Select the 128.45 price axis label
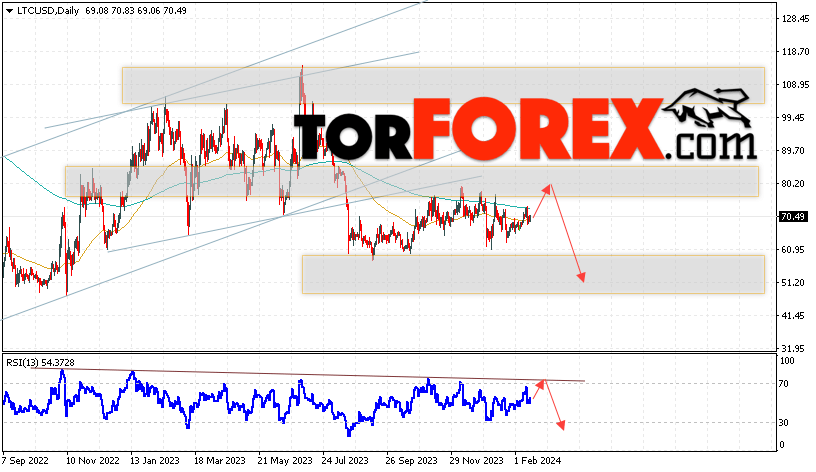 (x=795, y=19)
